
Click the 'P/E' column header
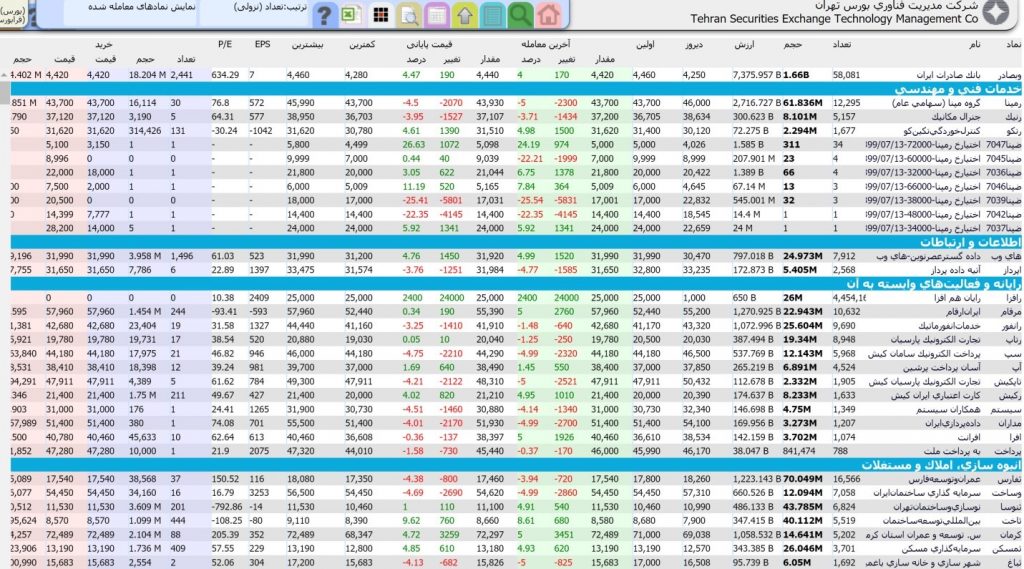225,44
